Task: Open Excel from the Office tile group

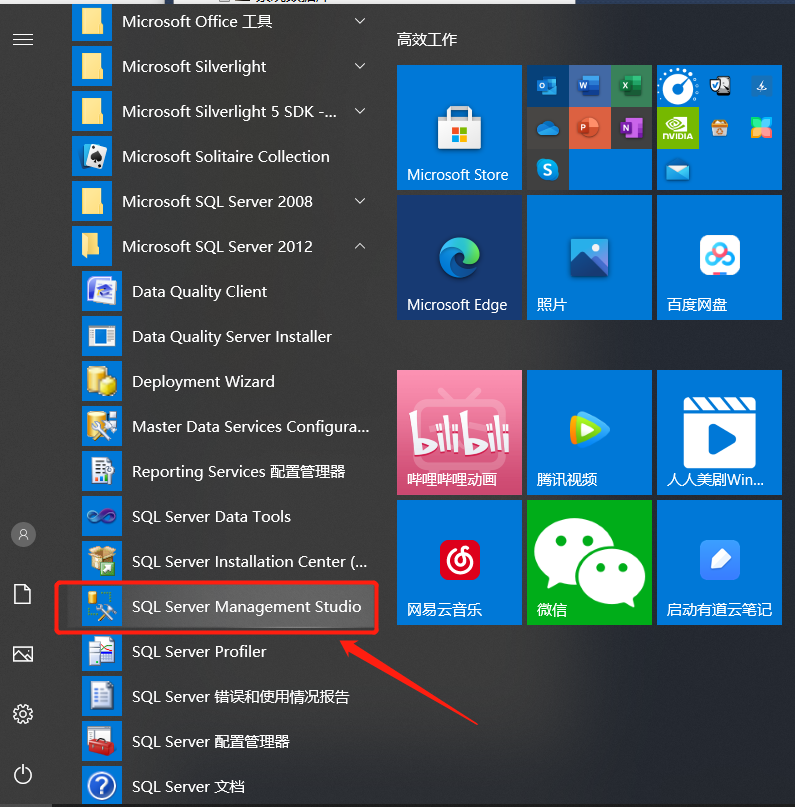Action: click(x=631, y=86)
